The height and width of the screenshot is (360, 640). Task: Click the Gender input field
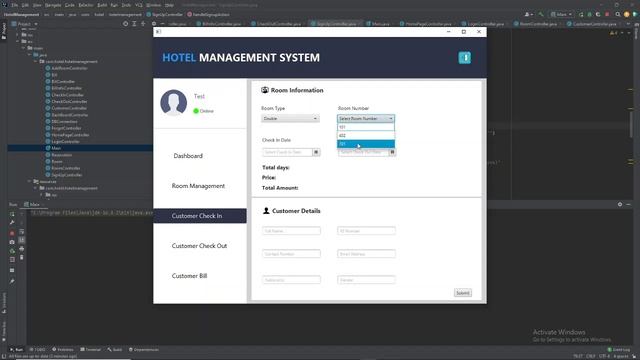coord(366,280)
